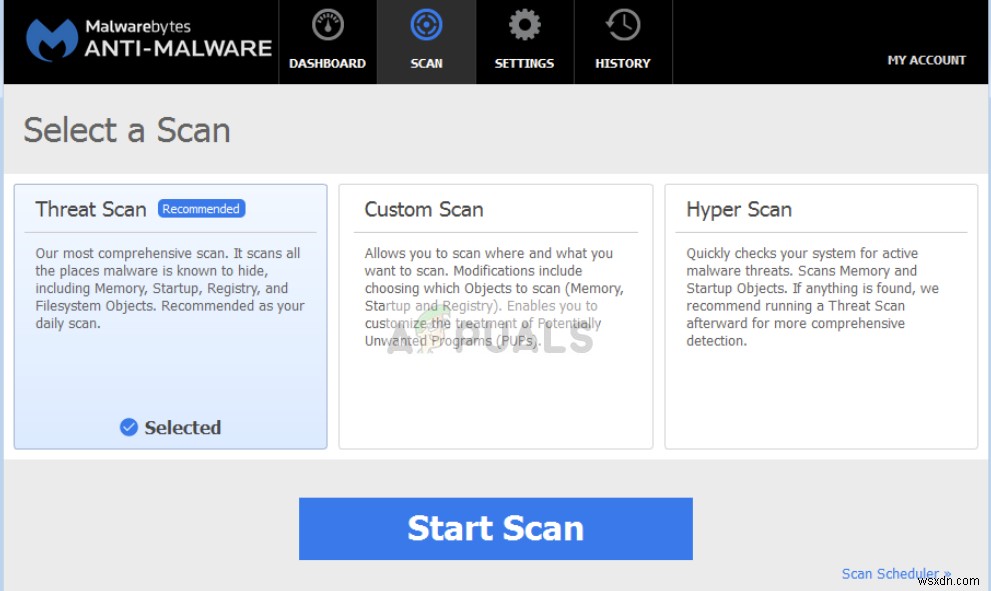Viewport: 991px width, 591px height.
Task: Click the Select a Scan page title
Action: pyautogui.click(x=126, y=131)
